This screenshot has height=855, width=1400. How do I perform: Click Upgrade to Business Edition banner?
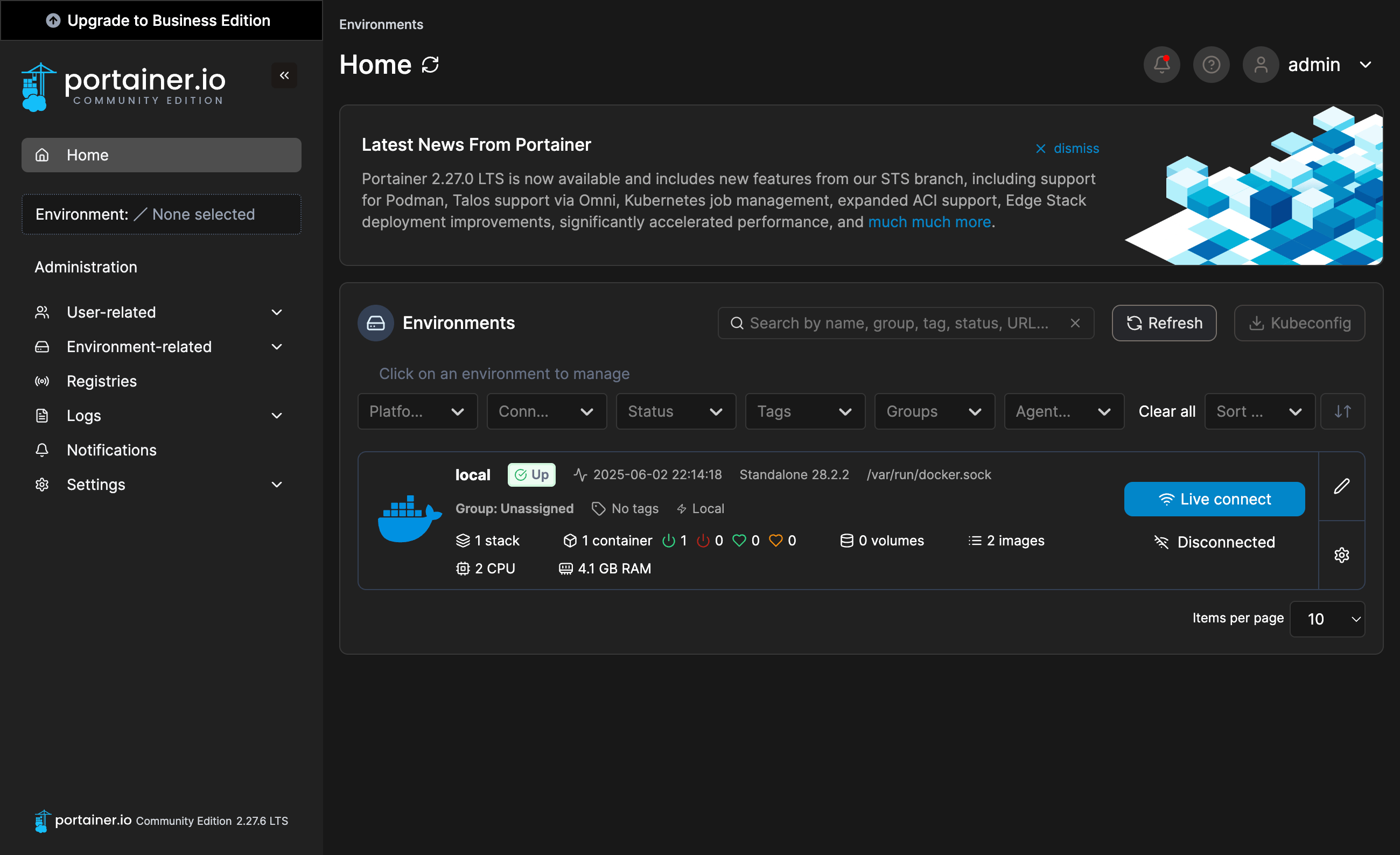point(162,20)
